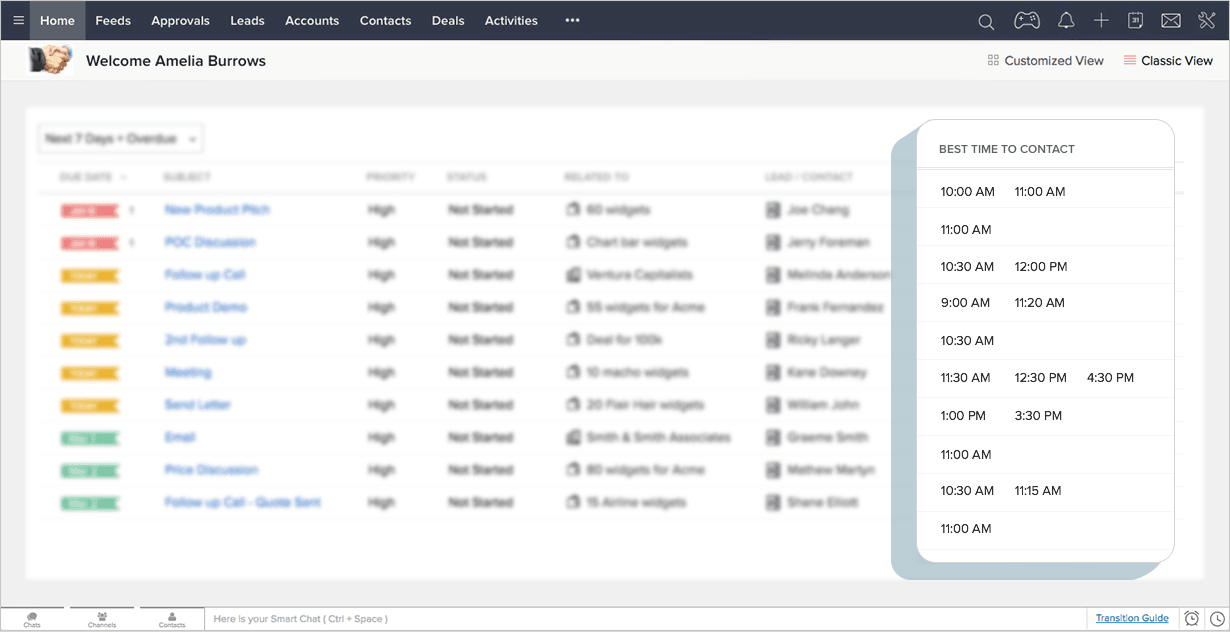Navigate to the Leads module tab
This screenshot has height=632, width=1230.
click(247, 20)
